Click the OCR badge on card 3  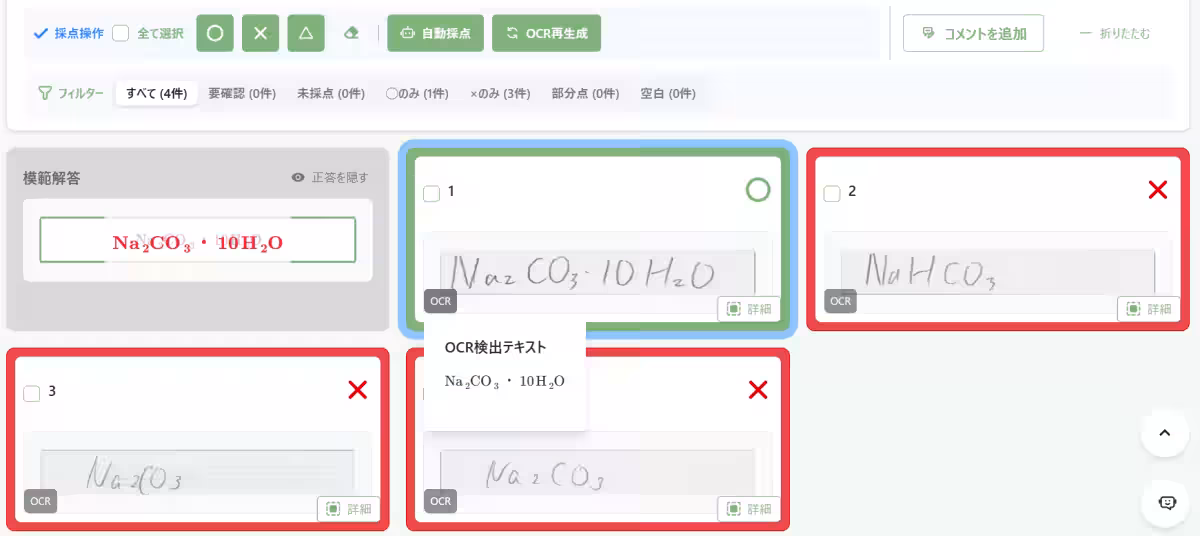tap(41, 501)
